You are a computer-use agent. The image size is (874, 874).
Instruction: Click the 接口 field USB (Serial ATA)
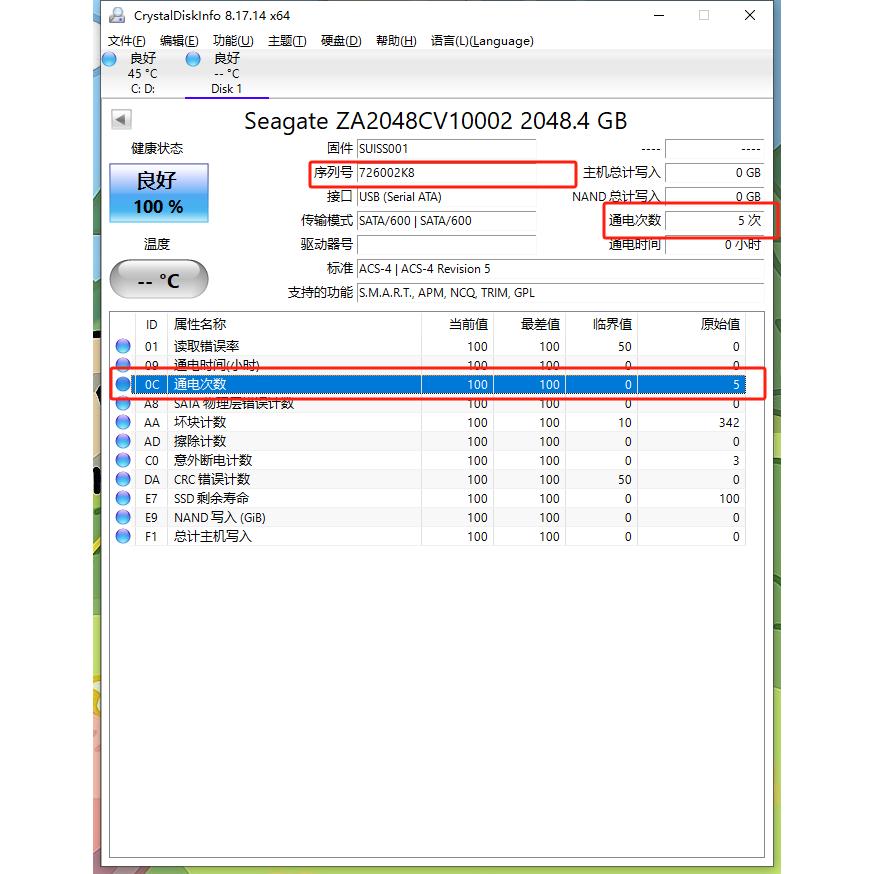pyautogui.click(x=446, y=197)
